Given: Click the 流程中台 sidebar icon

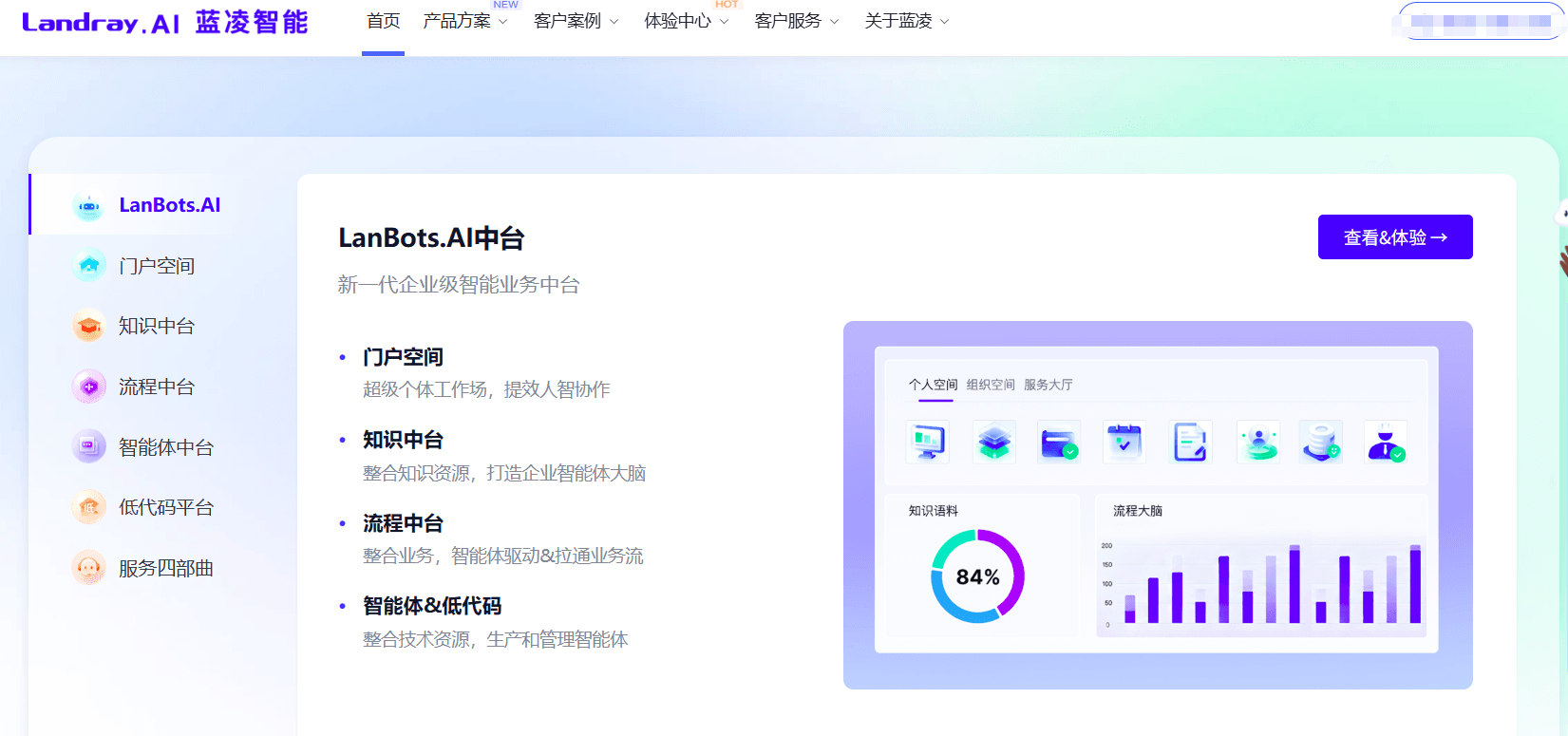Looking at the screenshot, I should pos(89,387).
